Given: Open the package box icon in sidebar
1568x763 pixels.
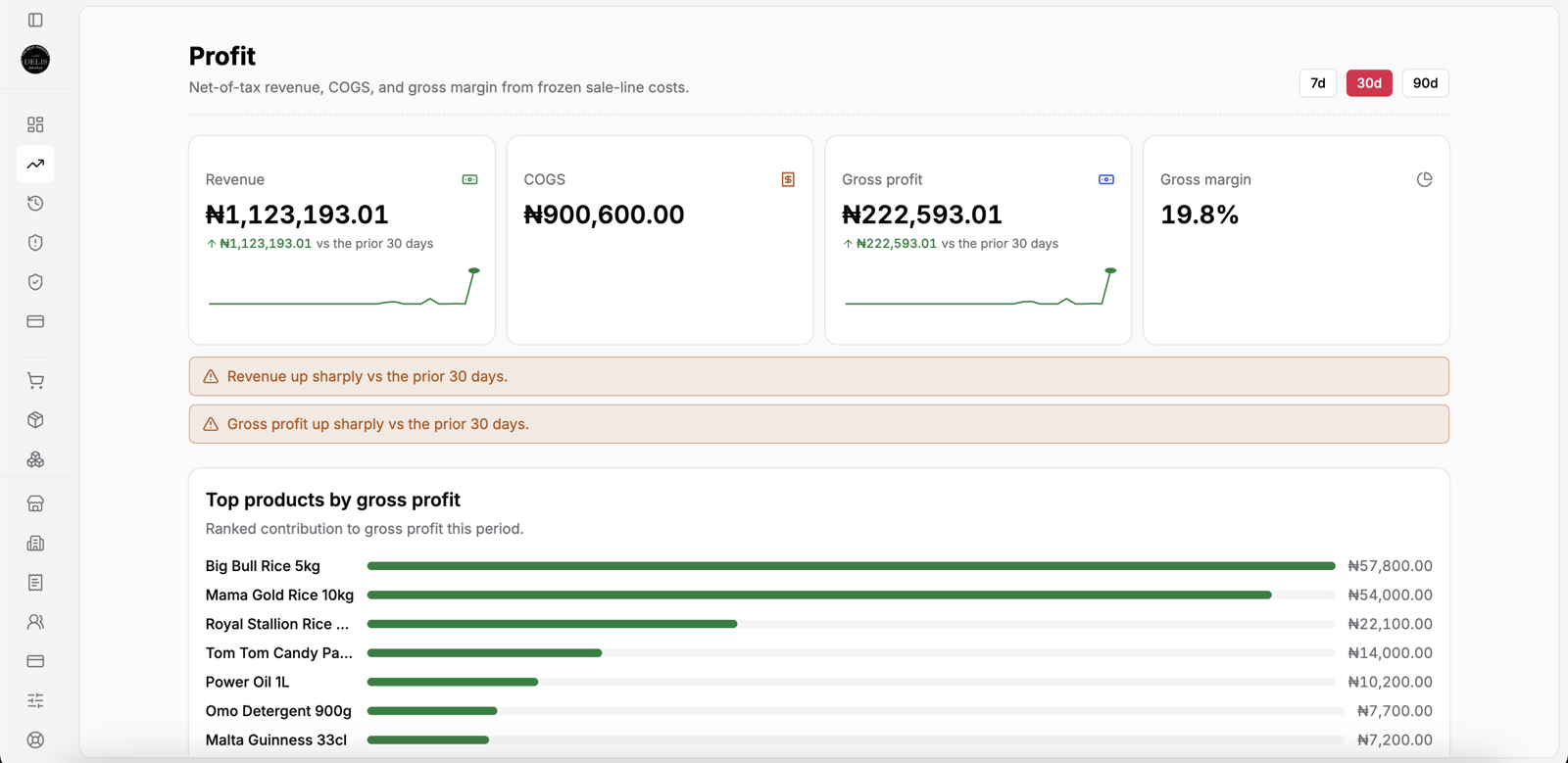Looking at the screenshot, I should point(35,420).
